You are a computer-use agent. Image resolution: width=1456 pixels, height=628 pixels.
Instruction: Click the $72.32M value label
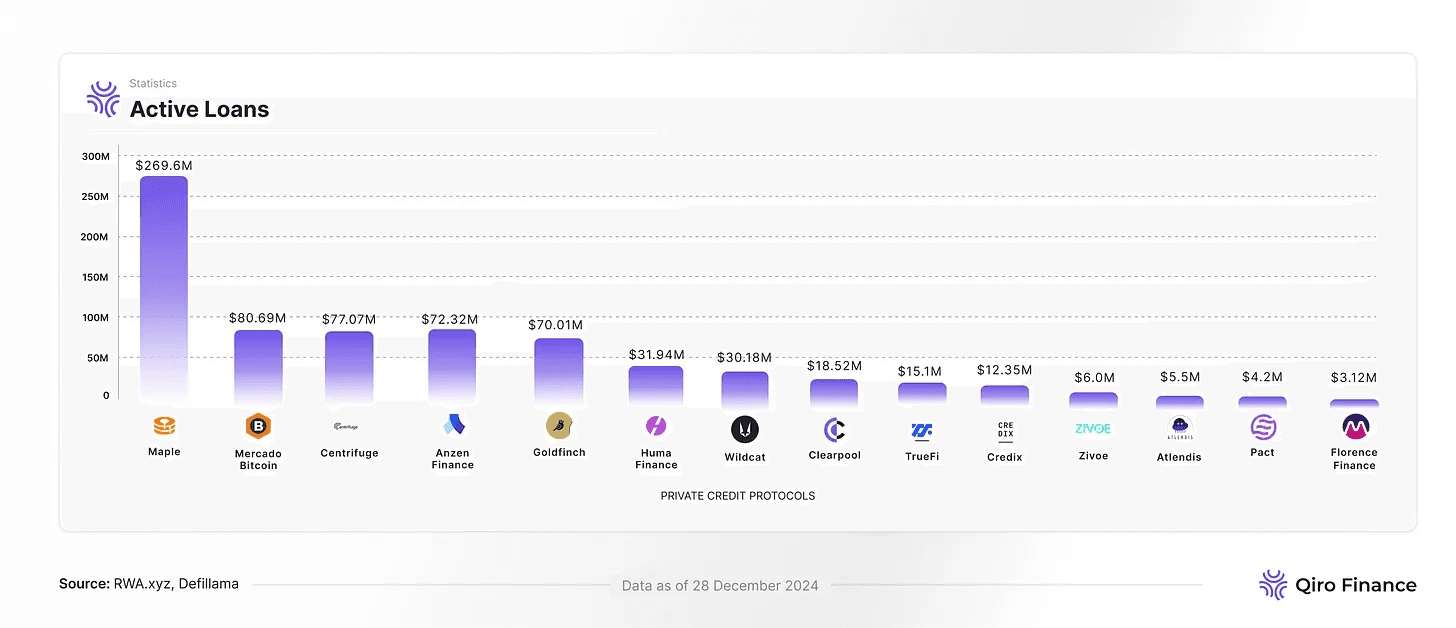[450, 319]
